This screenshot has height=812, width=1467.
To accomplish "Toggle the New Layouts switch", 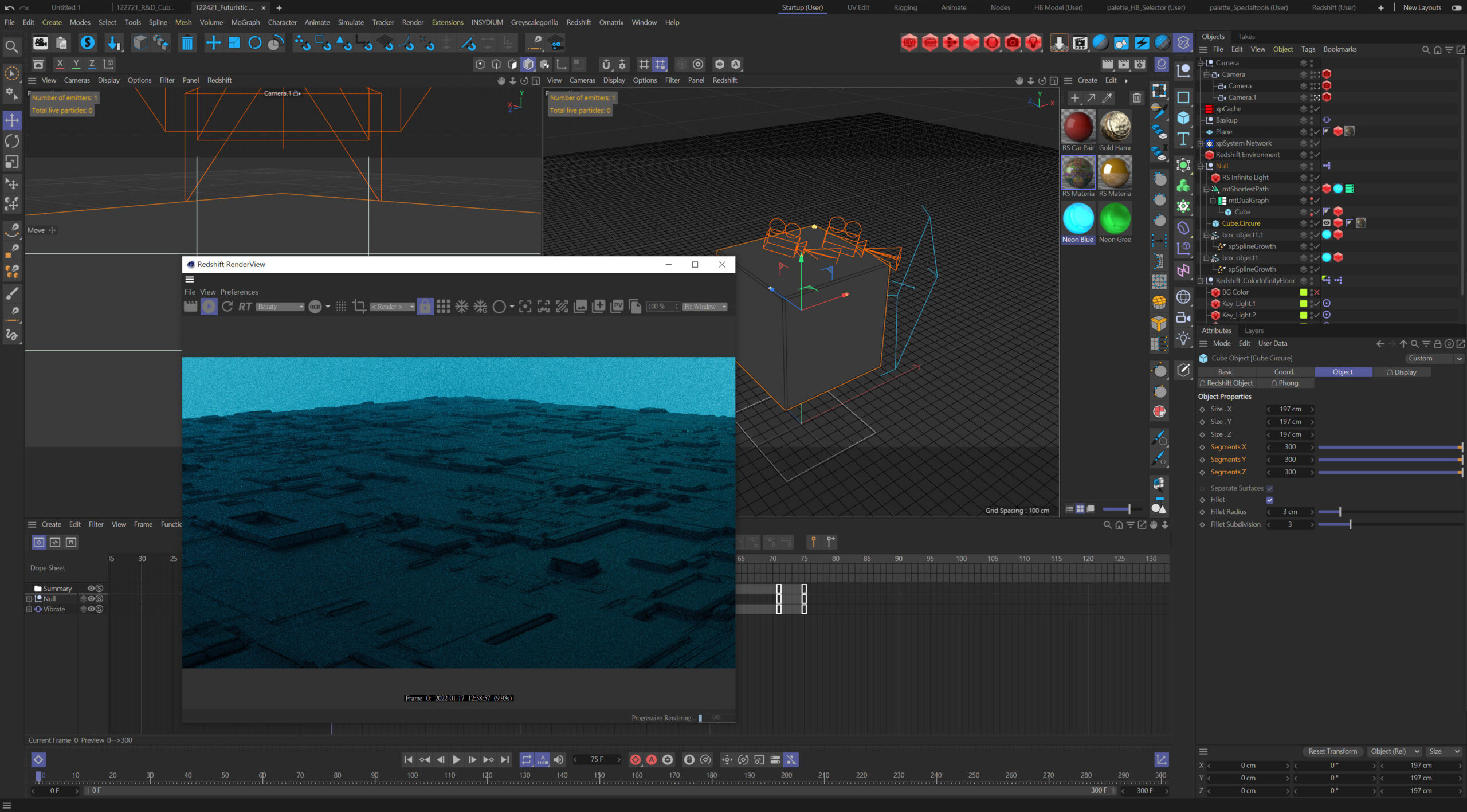I will pyautogui.click(x=1456, y=7).
